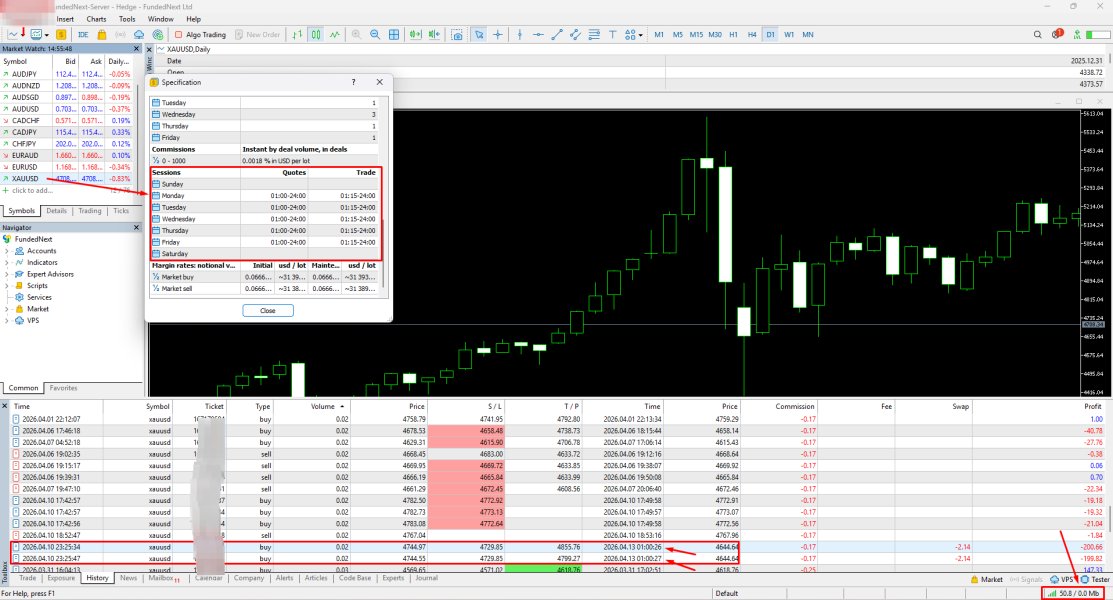Screen dimensions: 1113x600
Task: Expand the Expert Advisors tree node
Action: click(7, 274)
